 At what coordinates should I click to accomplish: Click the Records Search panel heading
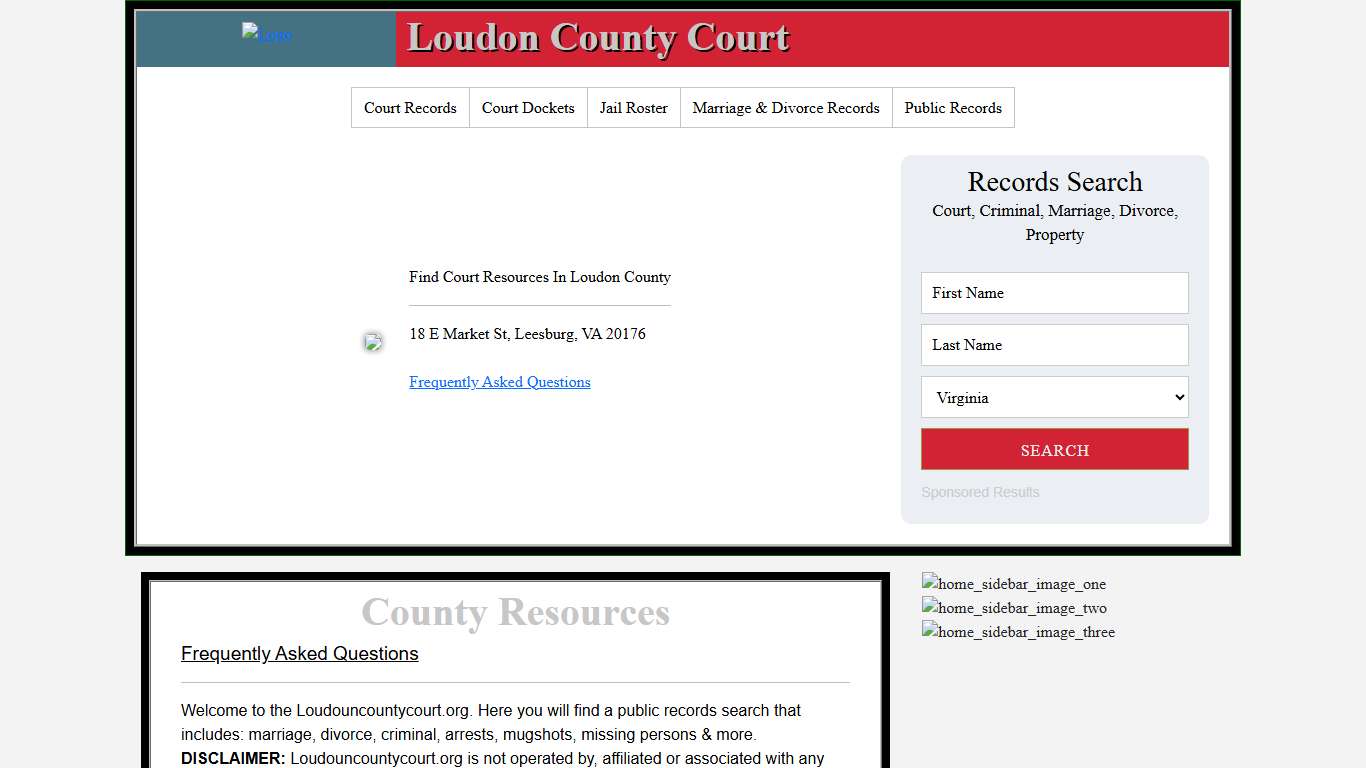(x=1054, y=182)
